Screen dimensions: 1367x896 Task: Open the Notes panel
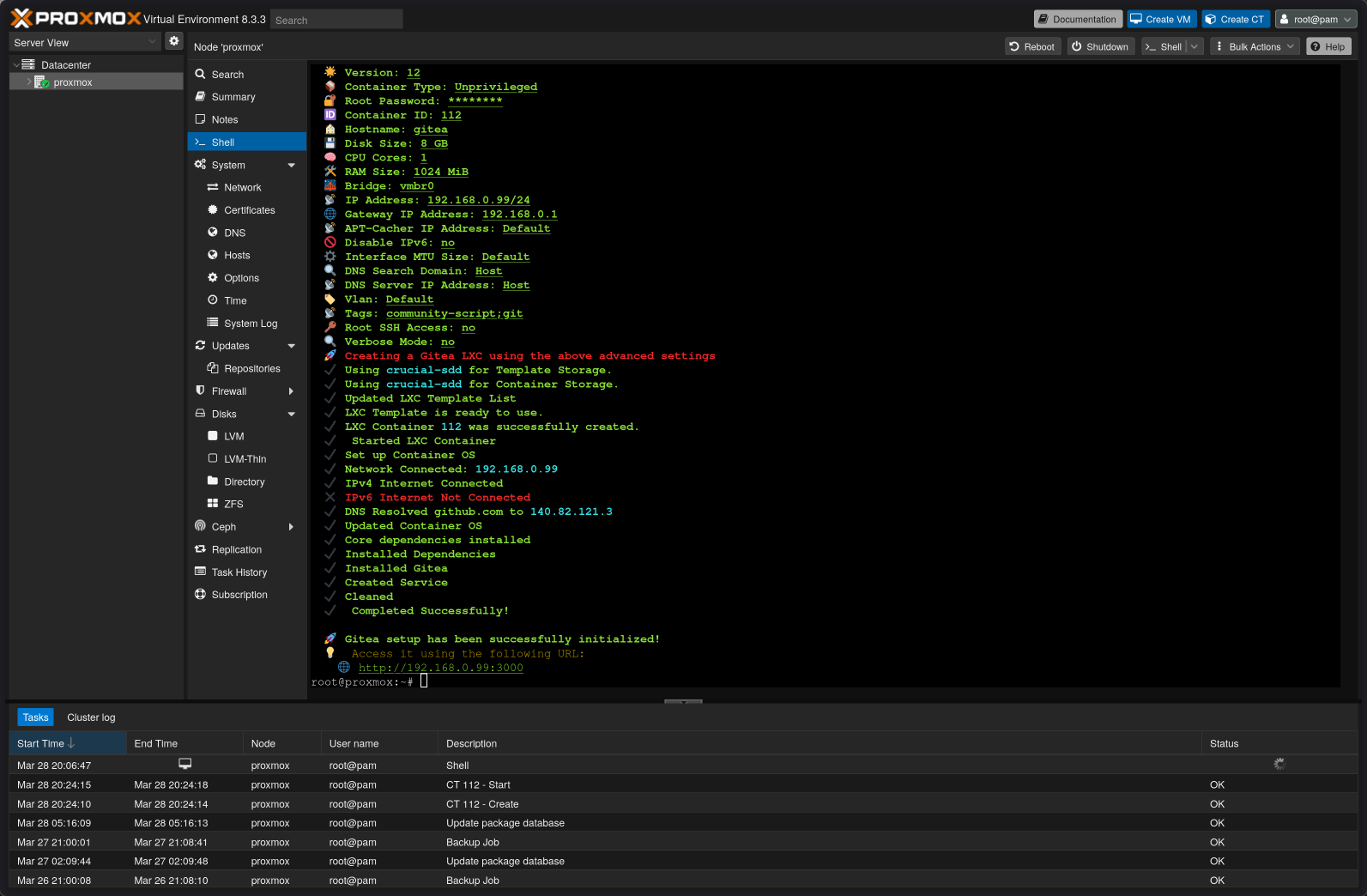pyautogui.click(x=246, y=119)
